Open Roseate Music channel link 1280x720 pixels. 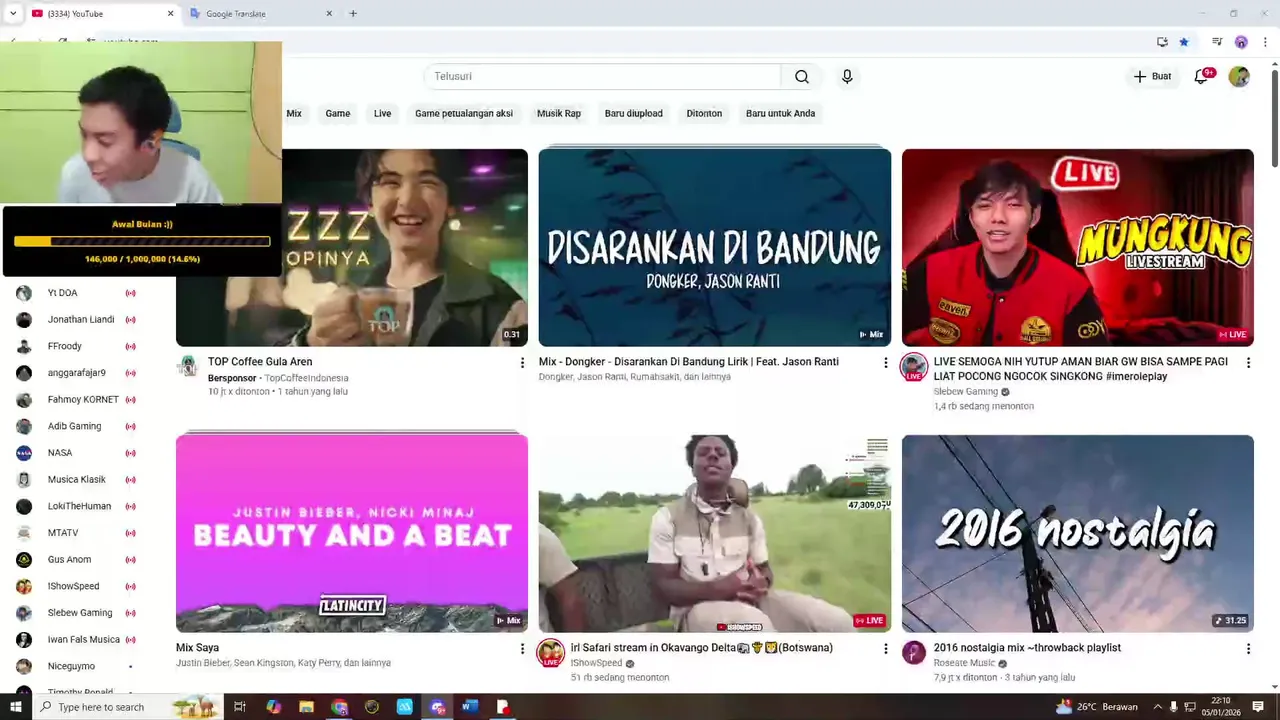click(964, 663)
